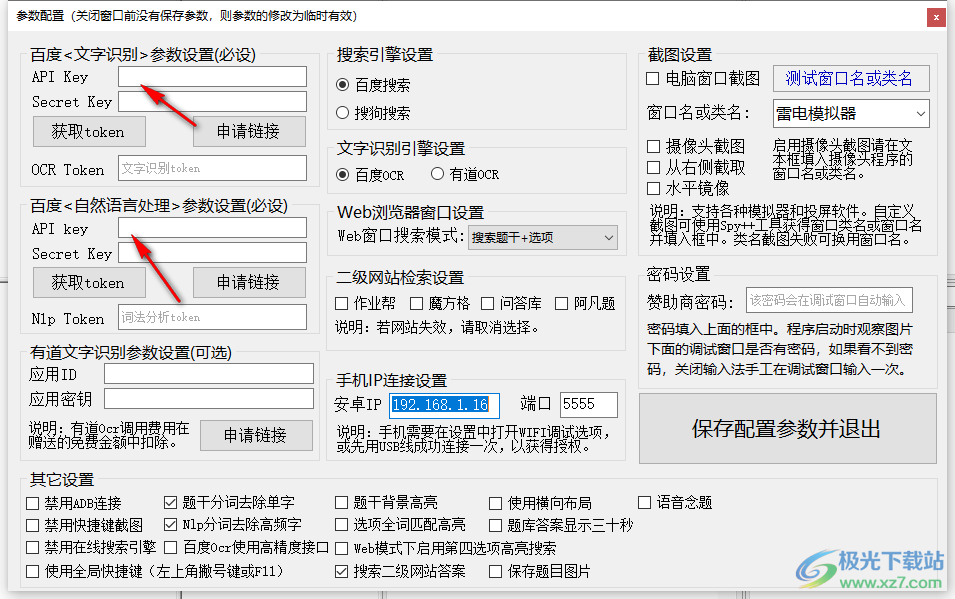Toggle 选项全词匹配高亮 checkbox

tap(342, 525)
